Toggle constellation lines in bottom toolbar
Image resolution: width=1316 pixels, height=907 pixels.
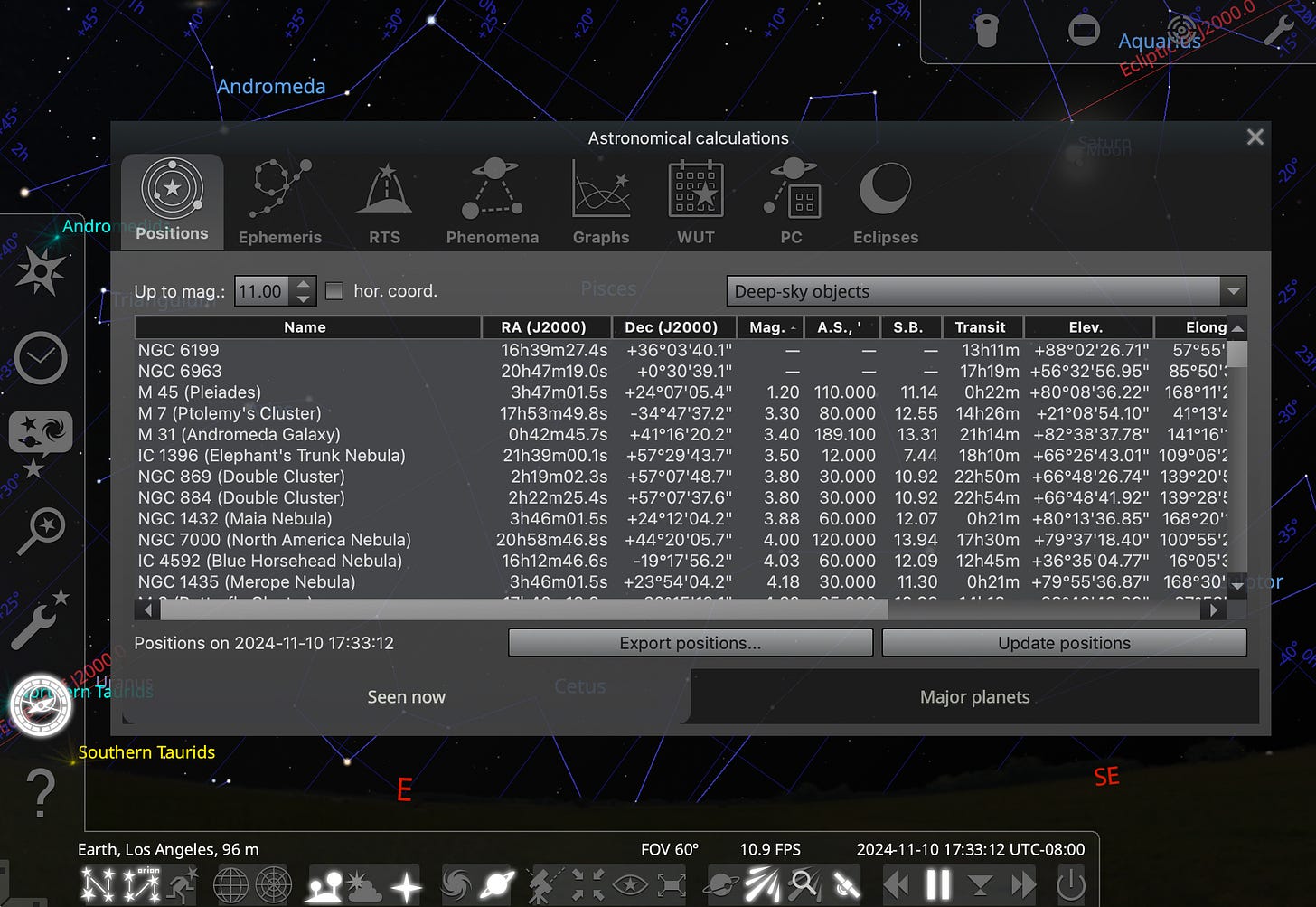(98, 884)
